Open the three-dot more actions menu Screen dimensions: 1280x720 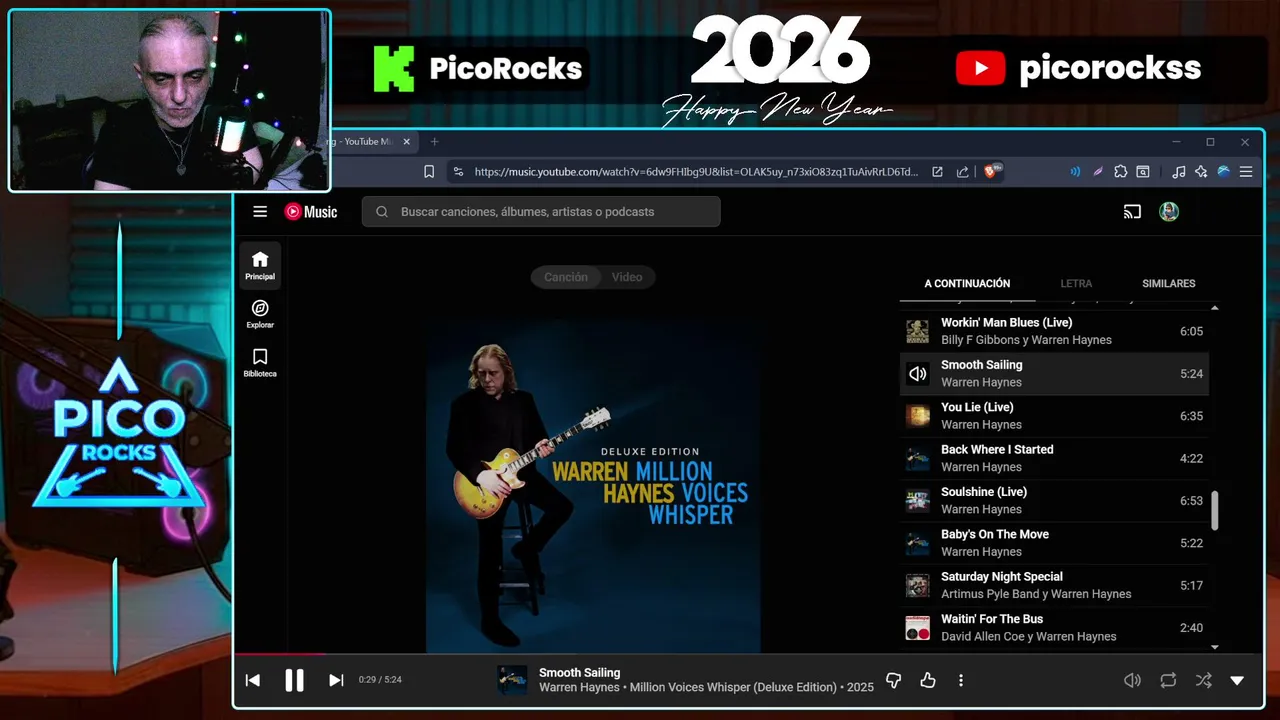[x=961, y=680]
